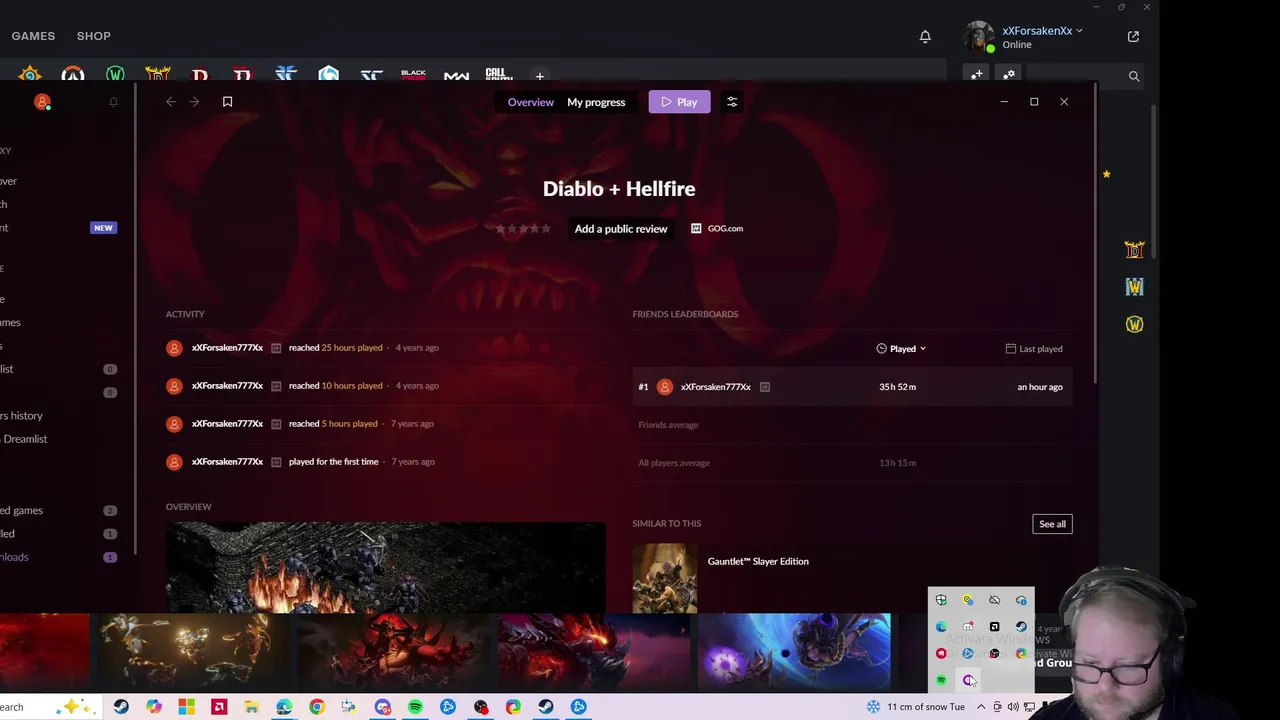Open the Played sort dropdown
Screen dimensions: 1280x720
point(901,349)
